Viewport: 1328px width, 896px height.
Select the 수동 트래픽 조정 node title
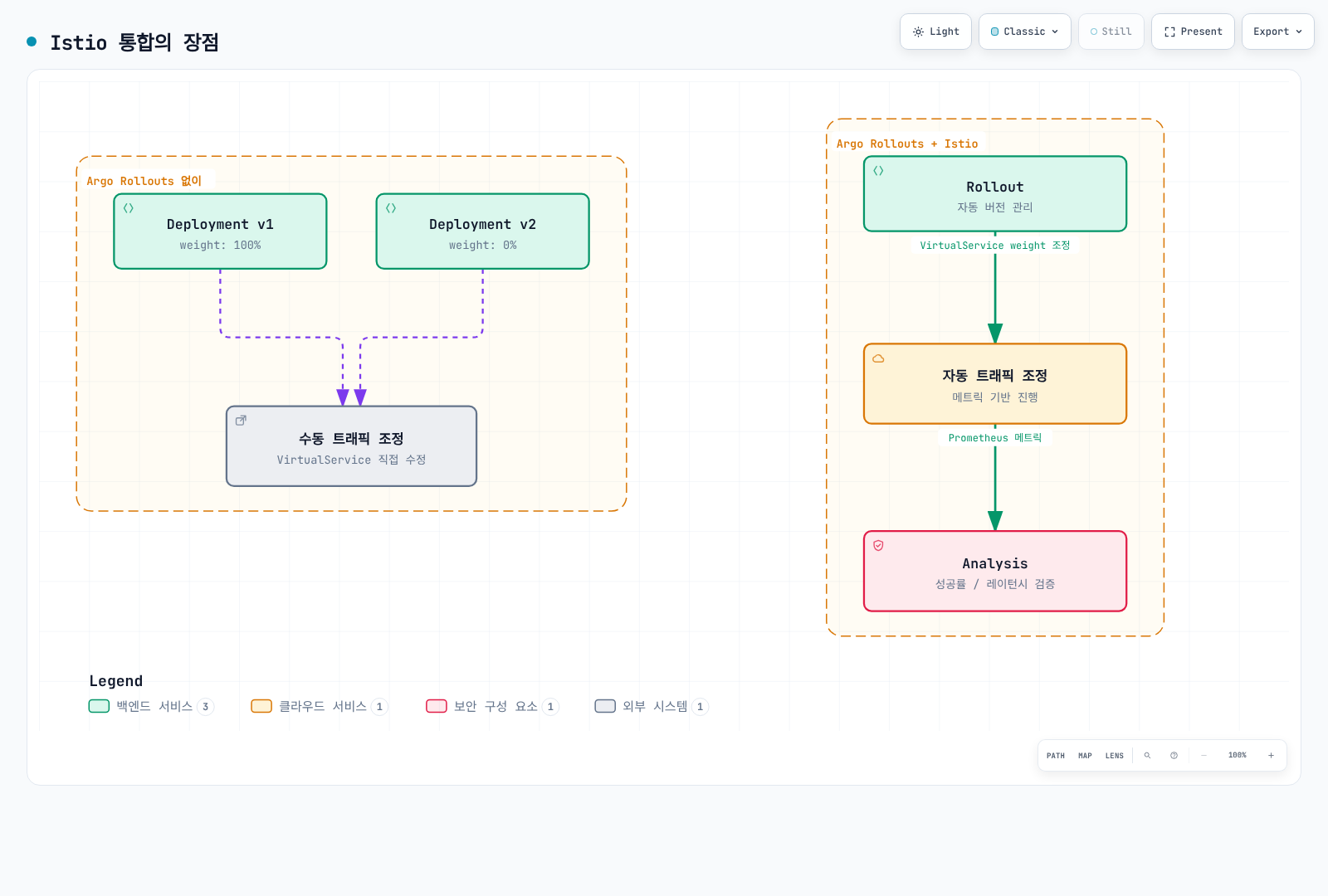point(351,438)
